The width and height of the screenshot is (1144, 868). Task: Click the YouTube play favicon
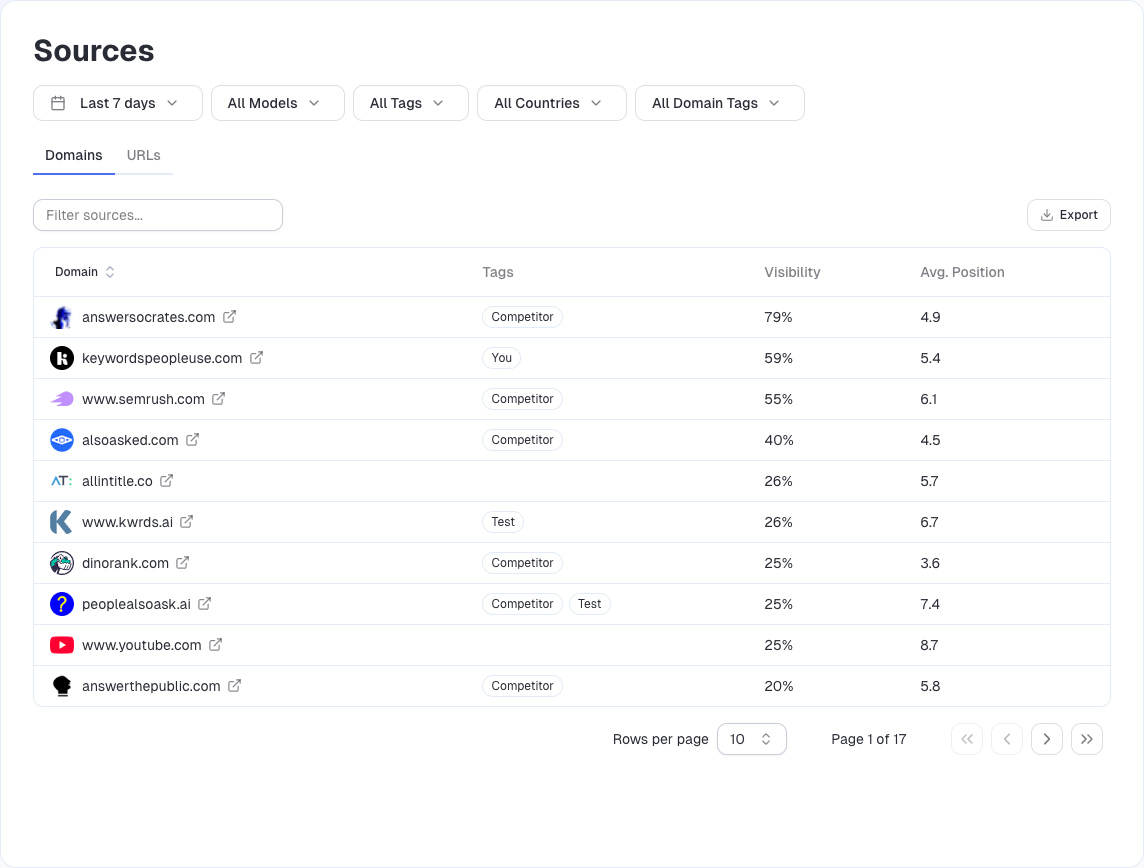[x=62, y=645]
